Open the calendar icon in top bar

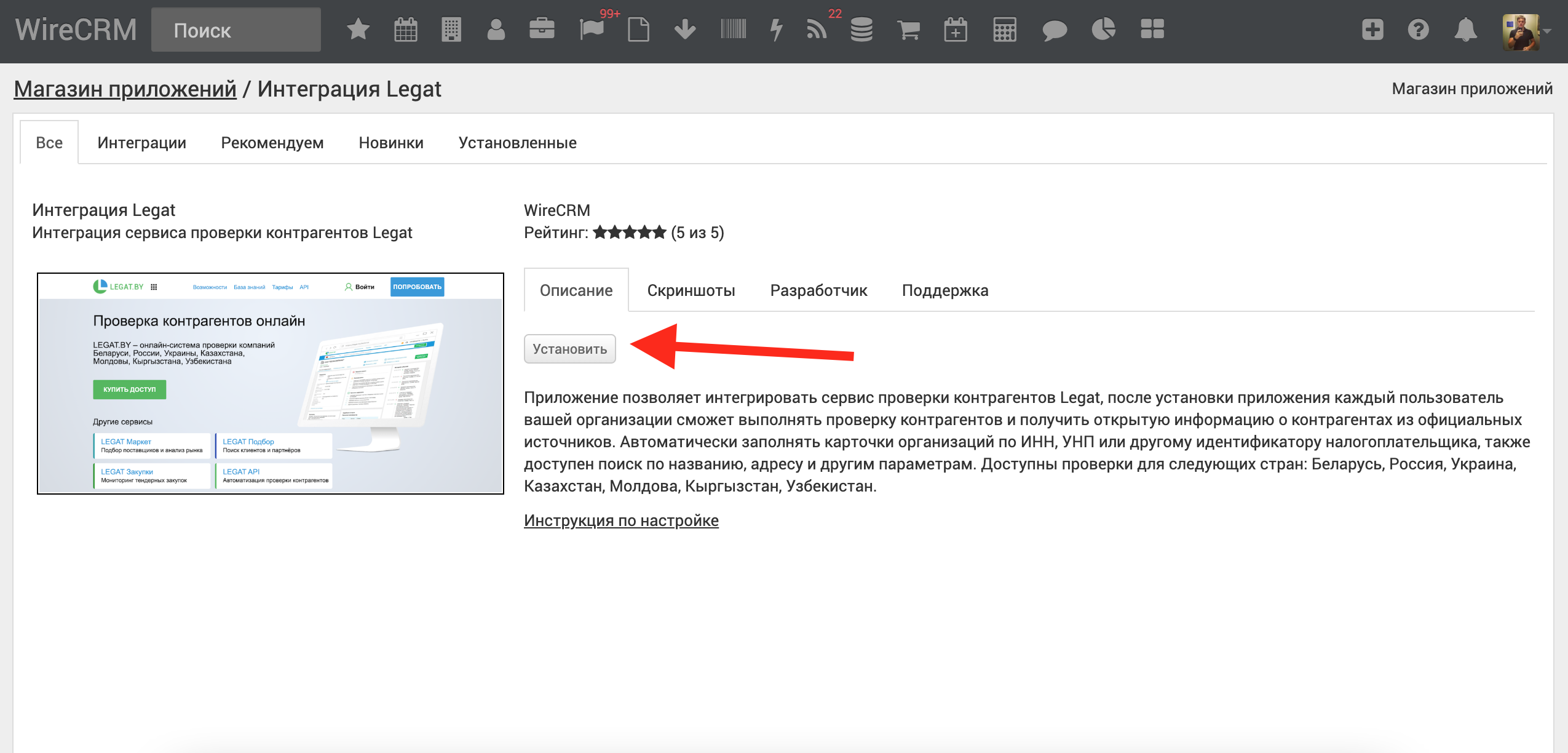pos(405,29)
